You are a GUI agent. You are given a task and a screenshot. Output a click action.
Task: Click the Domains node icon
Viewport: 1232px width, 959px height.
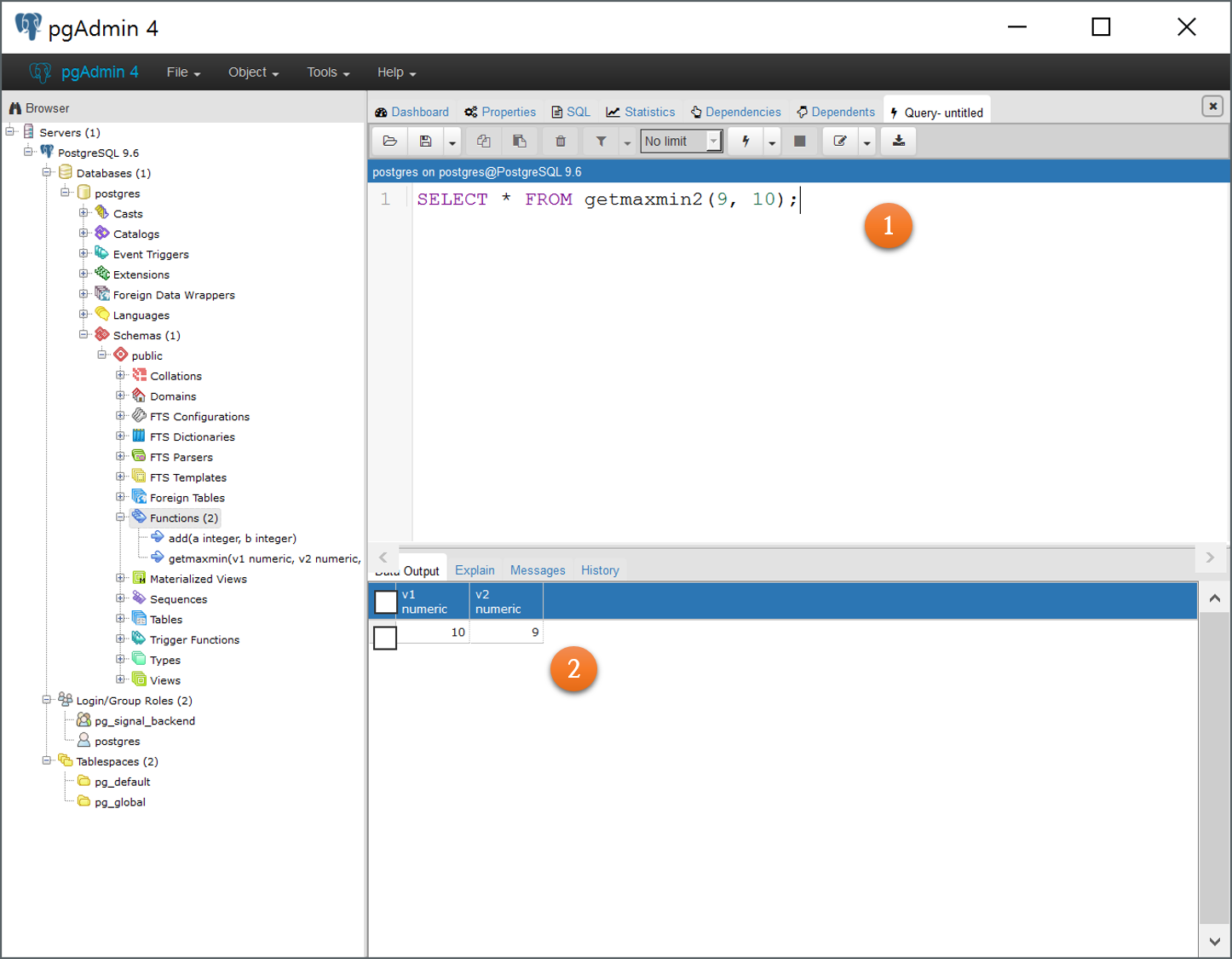(140, 396)
